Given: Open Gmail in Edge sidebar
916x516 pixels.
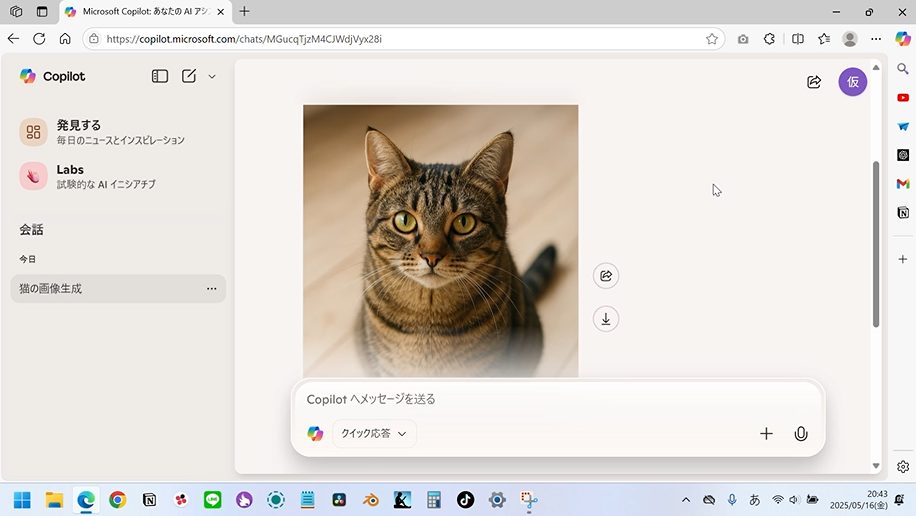Looking at the screenshot, I should pyautogui.click(x=903, y=184).
